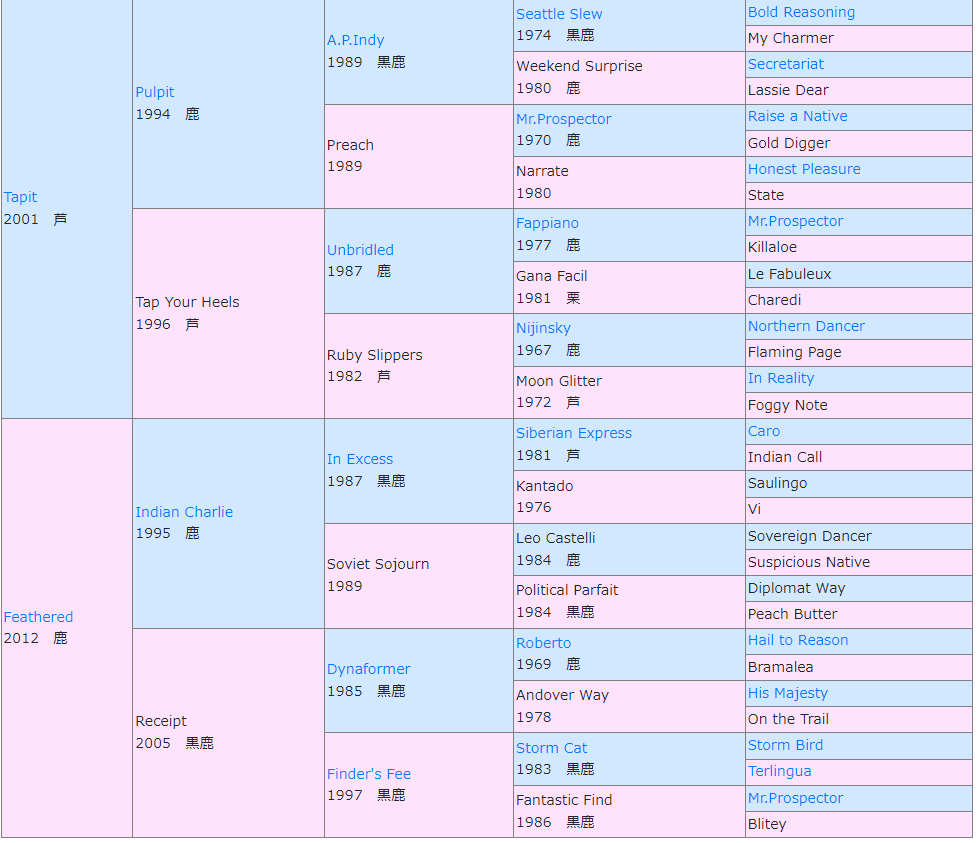Select the Nijinsky link
This screenshot has width=977, height=843.
pyautogui.click(x=543, y=328)
